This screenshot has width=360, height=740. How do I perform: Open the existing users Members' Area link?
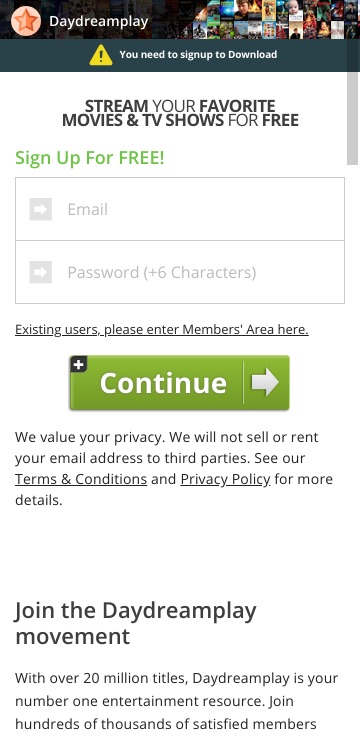162,329
